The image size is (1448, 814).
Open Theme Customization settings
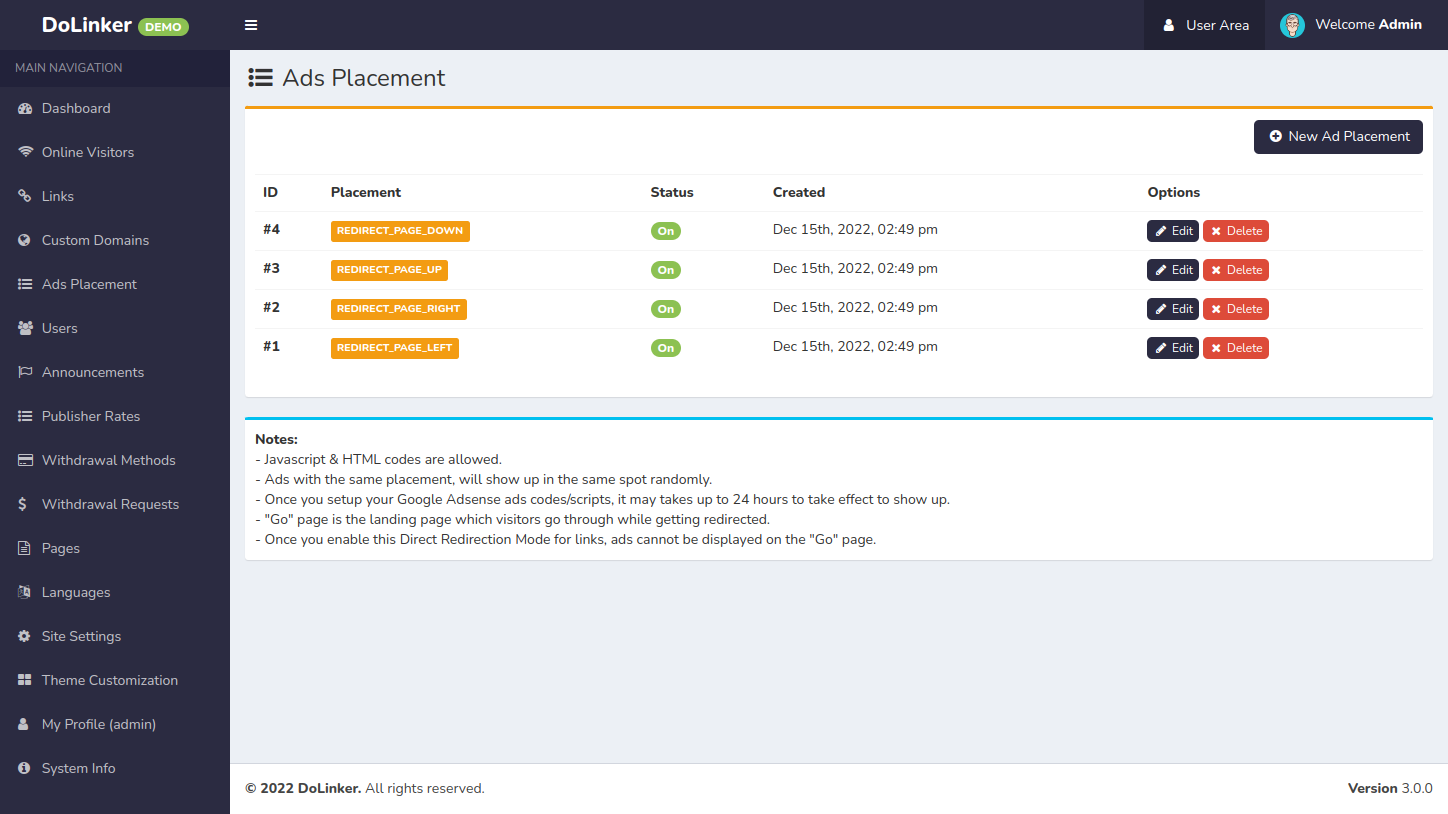coord(109,680)
